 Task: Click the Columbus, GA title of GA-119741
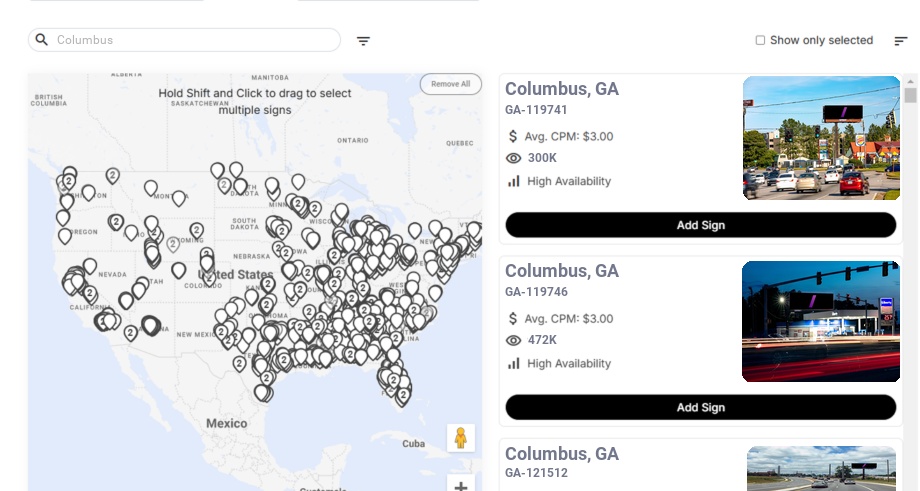[x=562, y=89]
